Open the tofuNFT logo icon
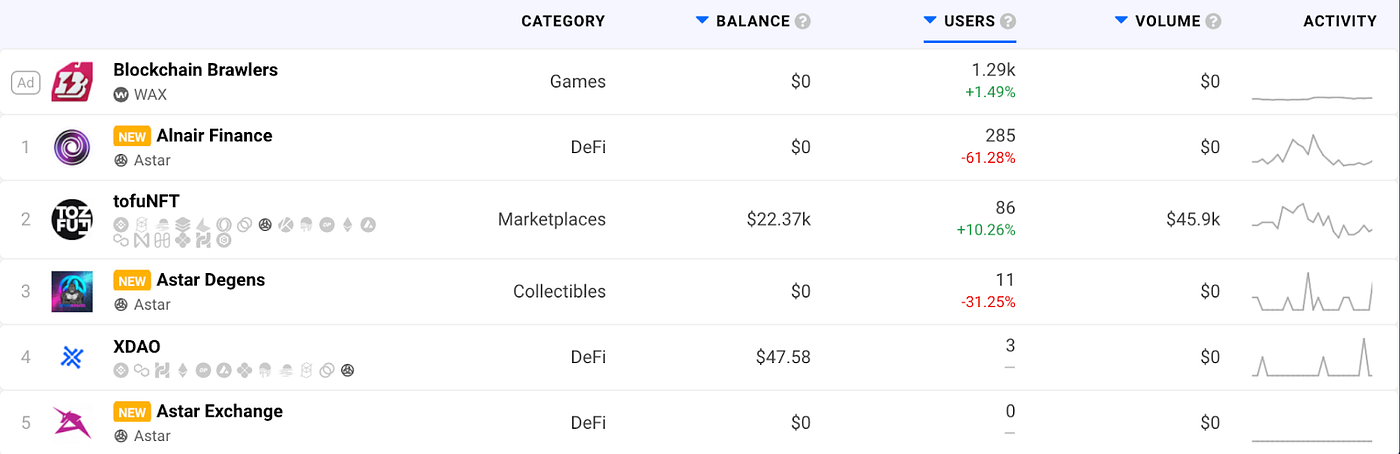The width and height of the screenshot is (1400, 454). [72, 220]
